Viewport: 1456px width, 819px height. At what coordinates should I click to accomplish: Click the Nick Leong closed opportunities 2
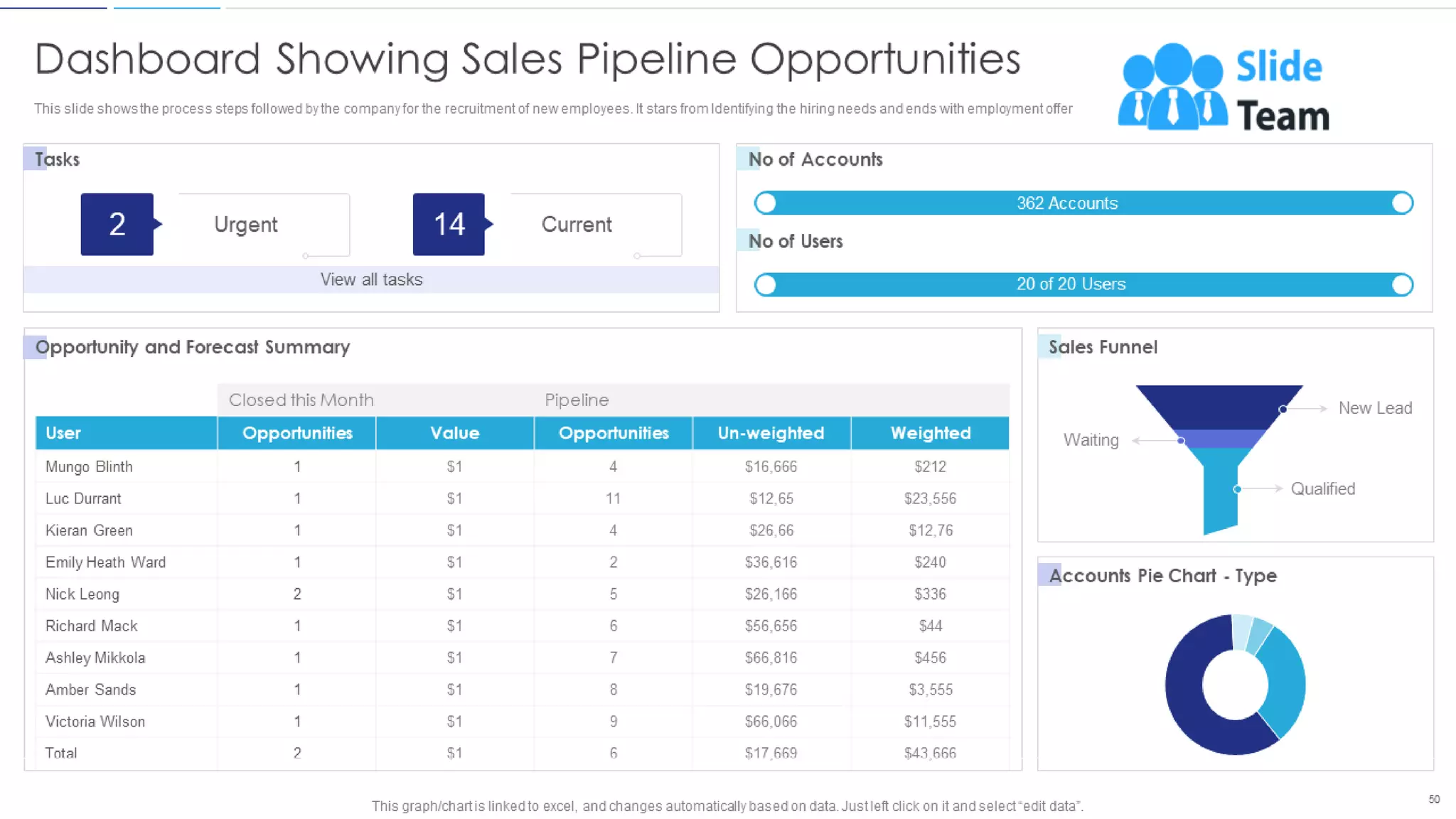click(x=297, y=594)
